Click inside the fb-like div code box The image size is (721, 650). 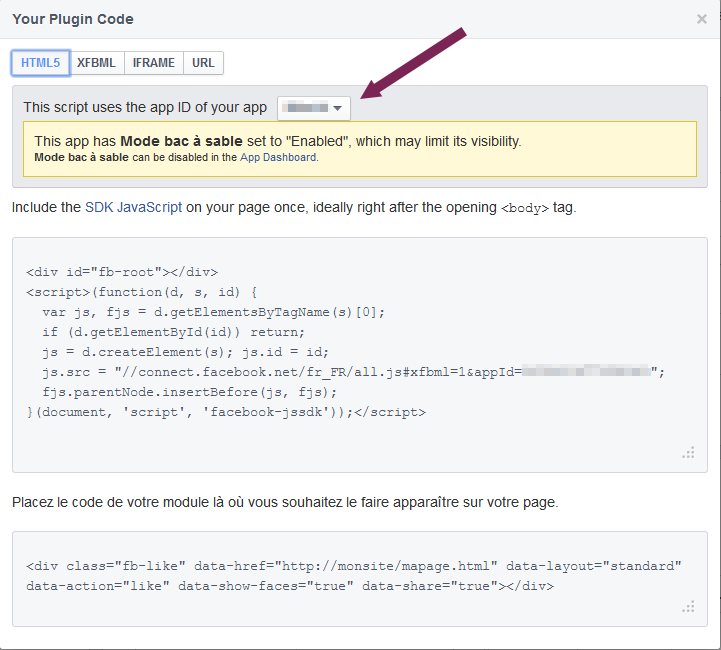pos(360,579)
